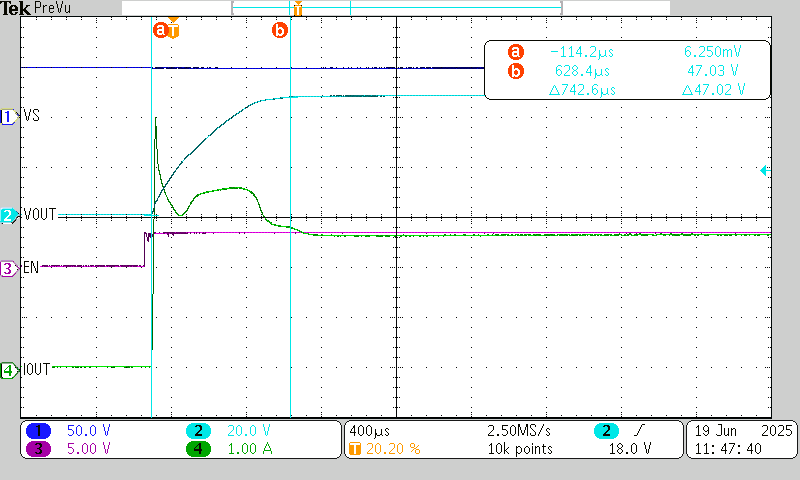Click the trigger position marker in record overview bar
800x480 pixels.
[298, 9]
